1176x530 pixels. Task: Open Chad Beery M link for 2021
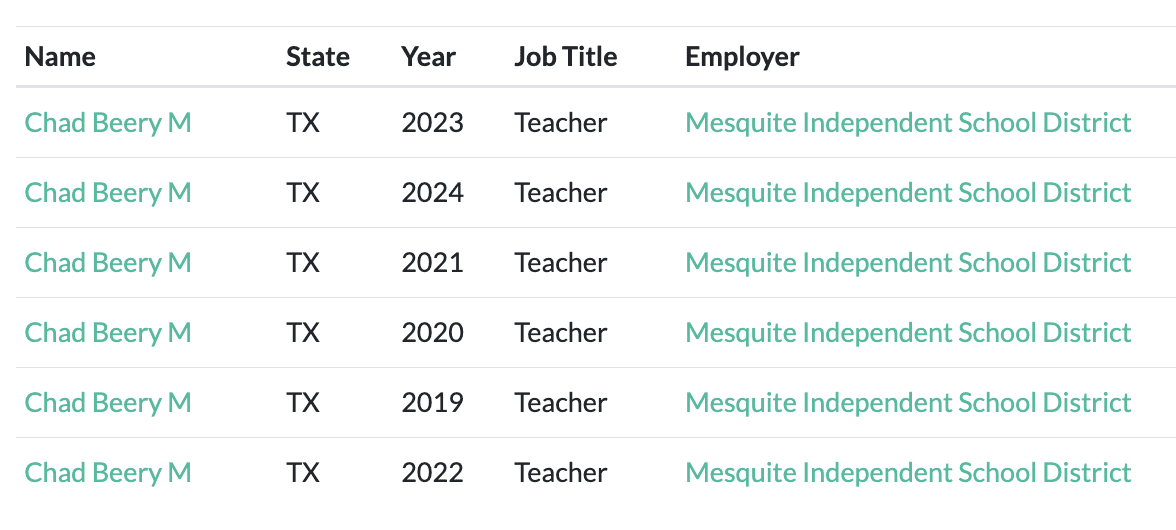pyautogui.click(x=107, y=263)
